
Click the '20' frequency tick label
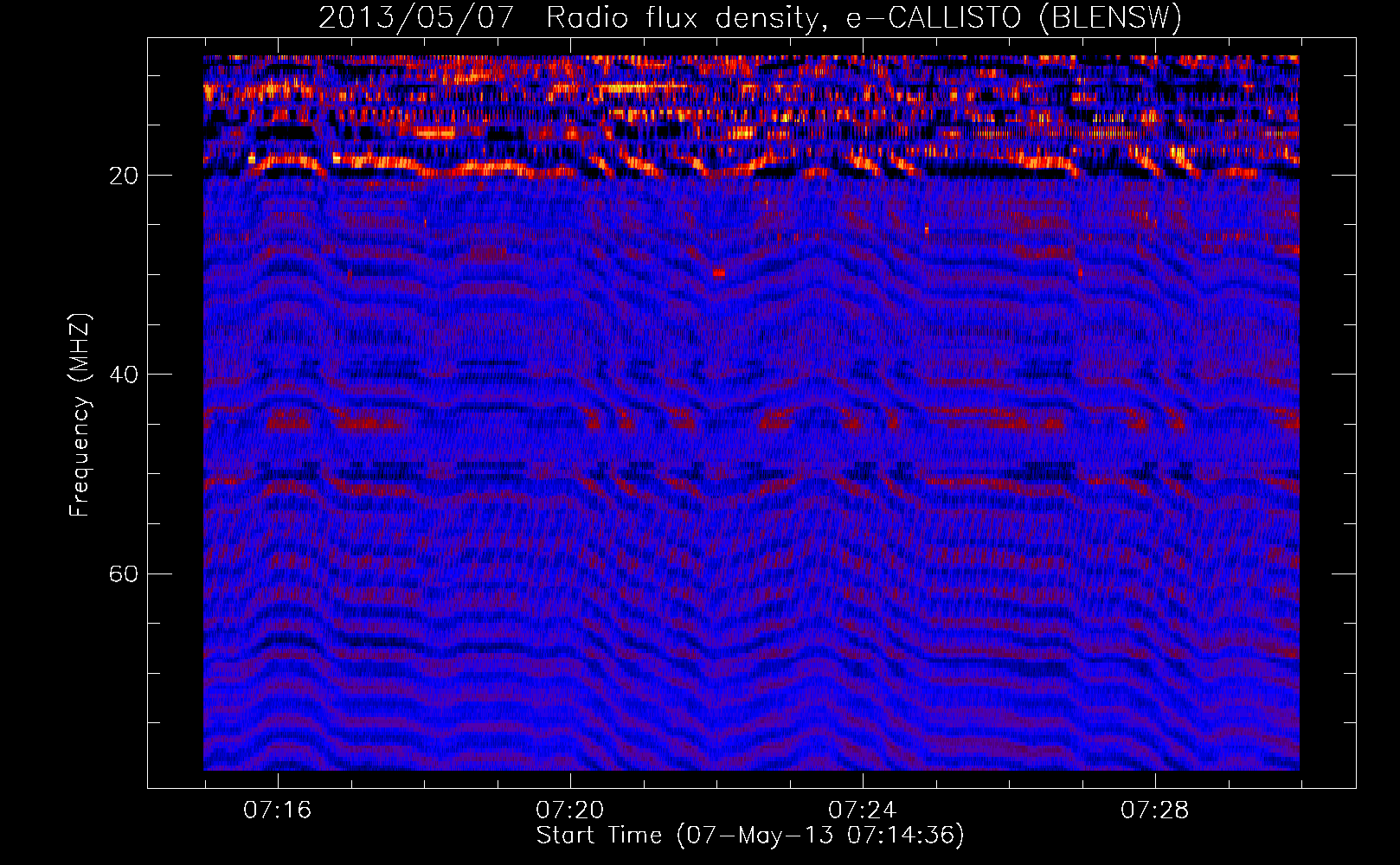125,176
